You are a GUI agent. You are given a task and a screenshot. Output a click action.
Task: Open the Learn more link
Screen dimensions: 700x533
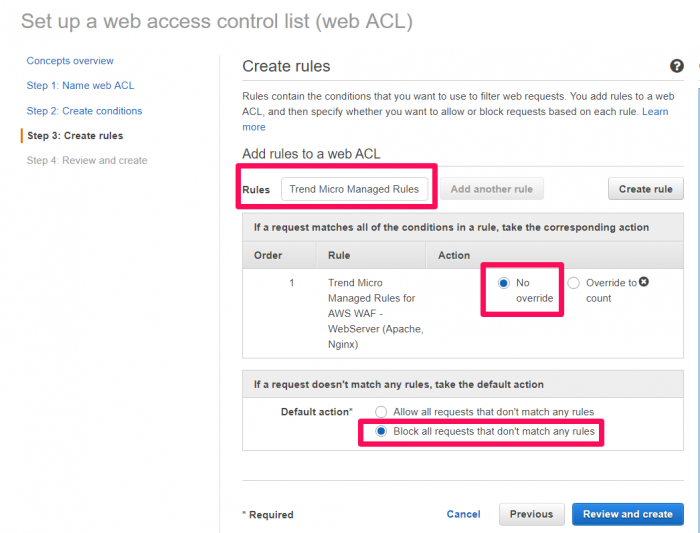pos(655,112)
